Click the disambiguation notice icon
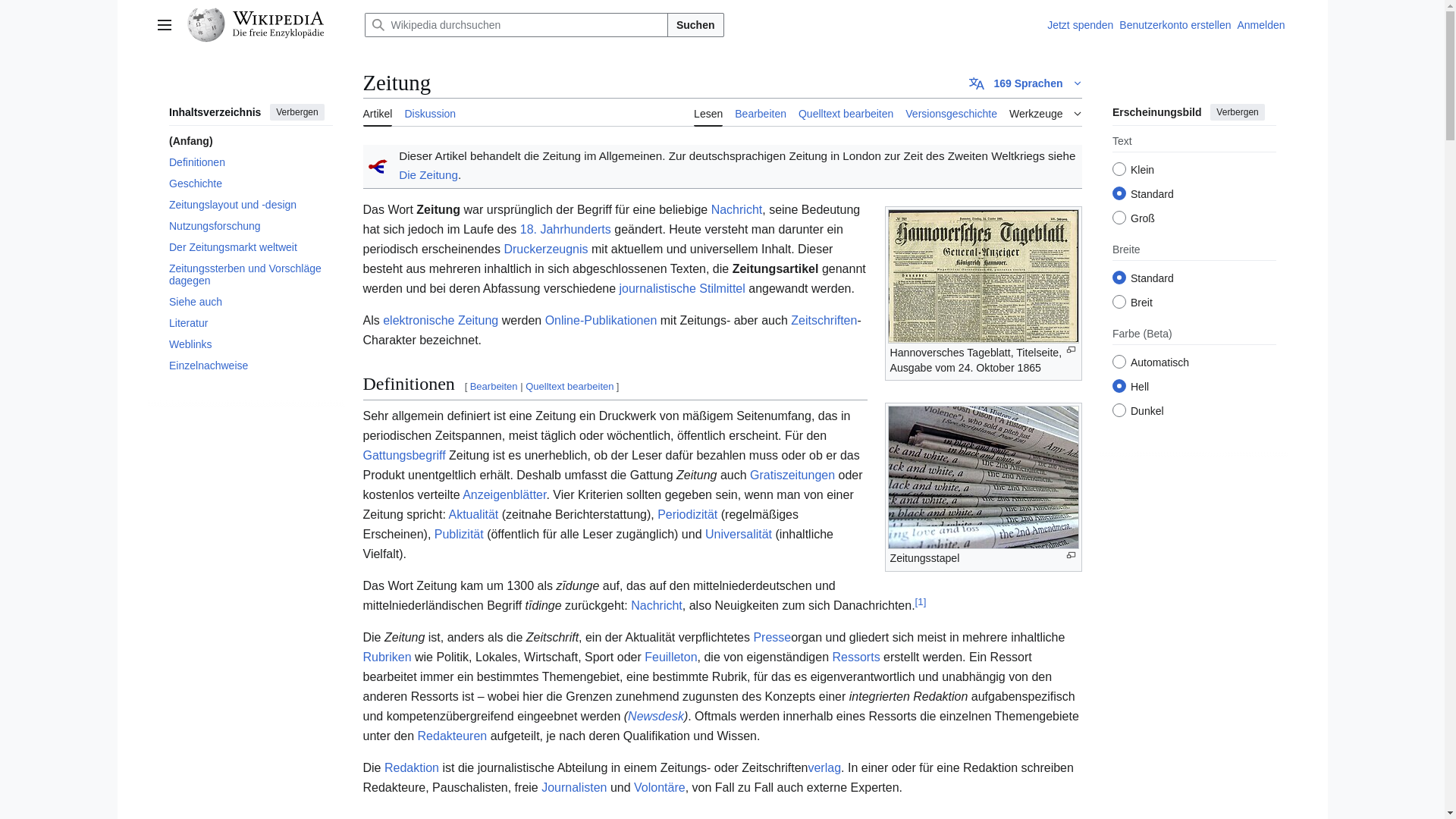The image size is (1456, 819). (378, 166)
